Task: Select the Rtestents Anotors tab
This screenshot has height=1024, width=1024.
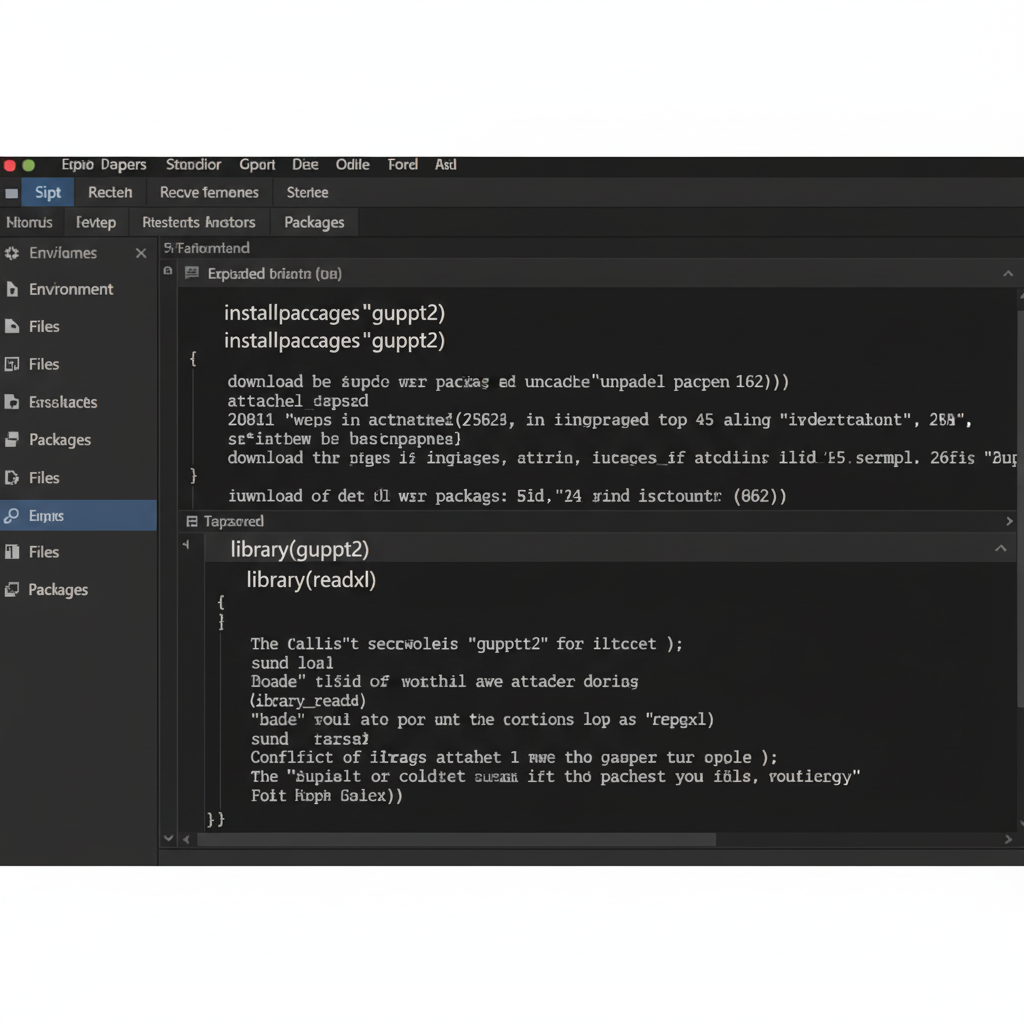Action: (199, 223)
